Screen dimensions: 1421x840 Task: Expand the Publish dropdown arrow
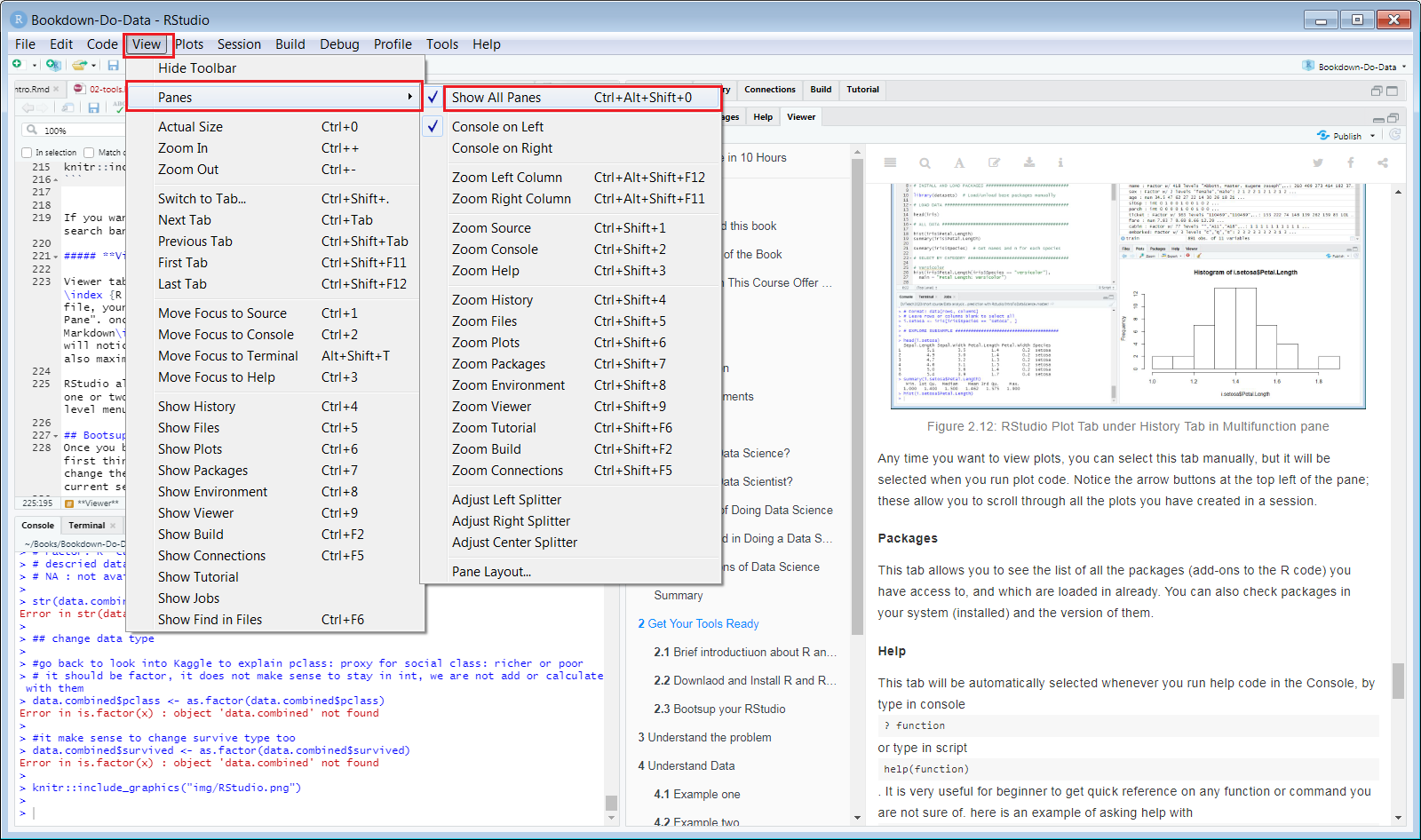coord(1372,136)
